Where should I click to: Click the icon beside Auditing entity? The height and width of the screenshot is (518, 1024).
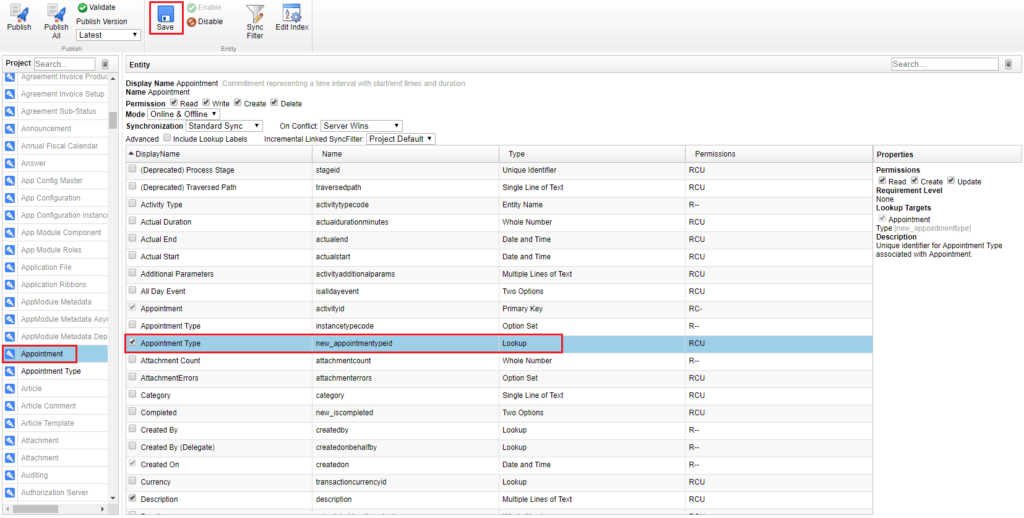point(10,475)
